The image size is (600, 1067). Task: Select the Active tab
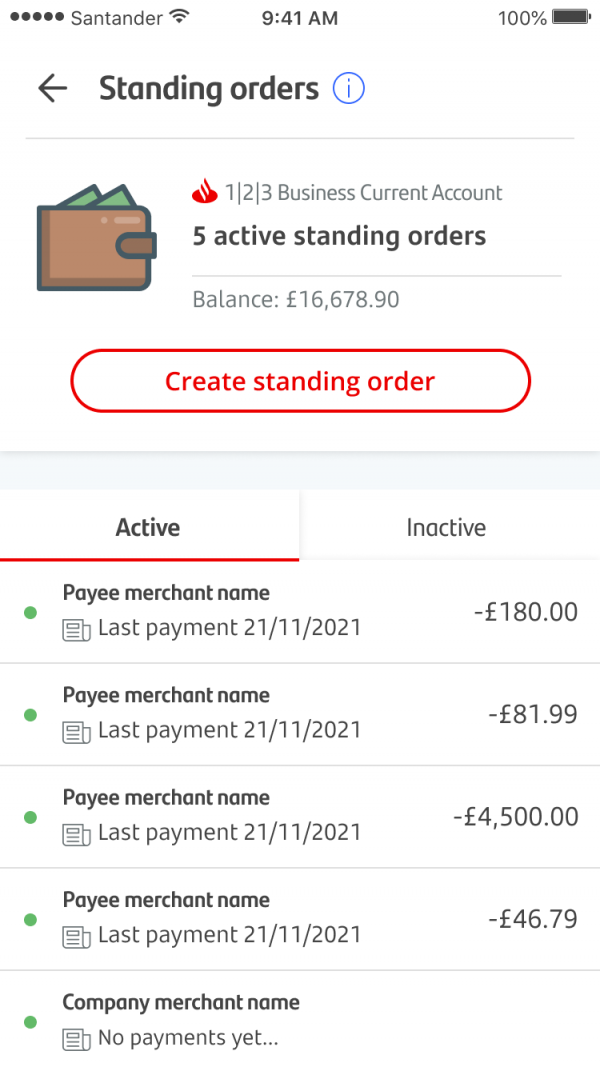[148, 527]
